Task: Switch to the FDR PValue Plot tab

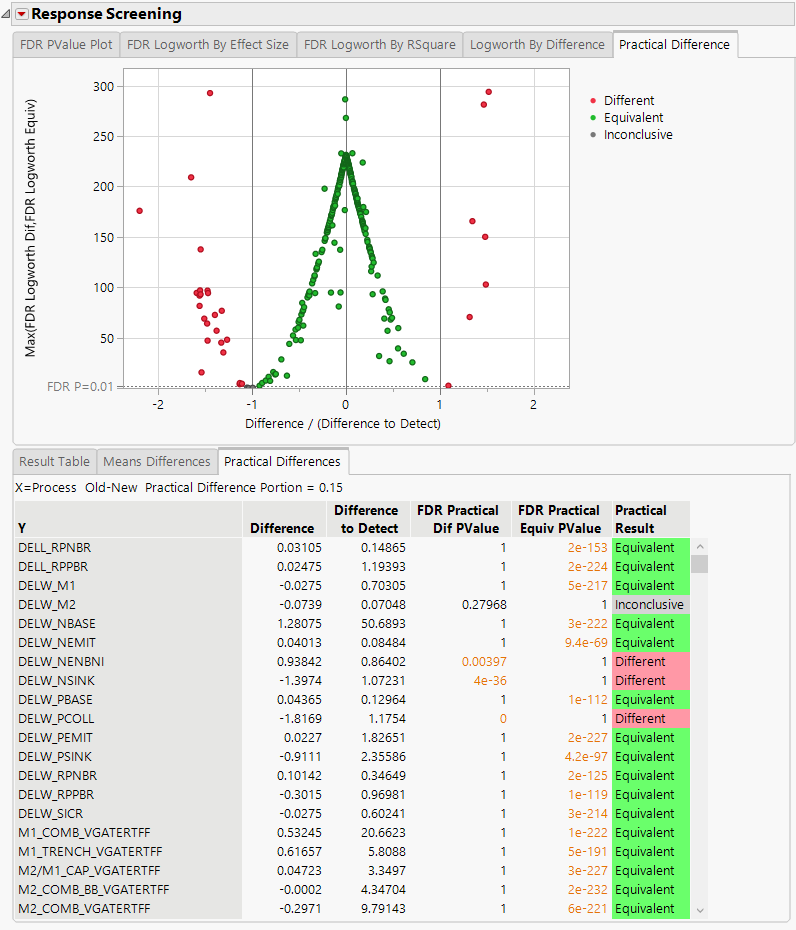Action: point(66,45)
